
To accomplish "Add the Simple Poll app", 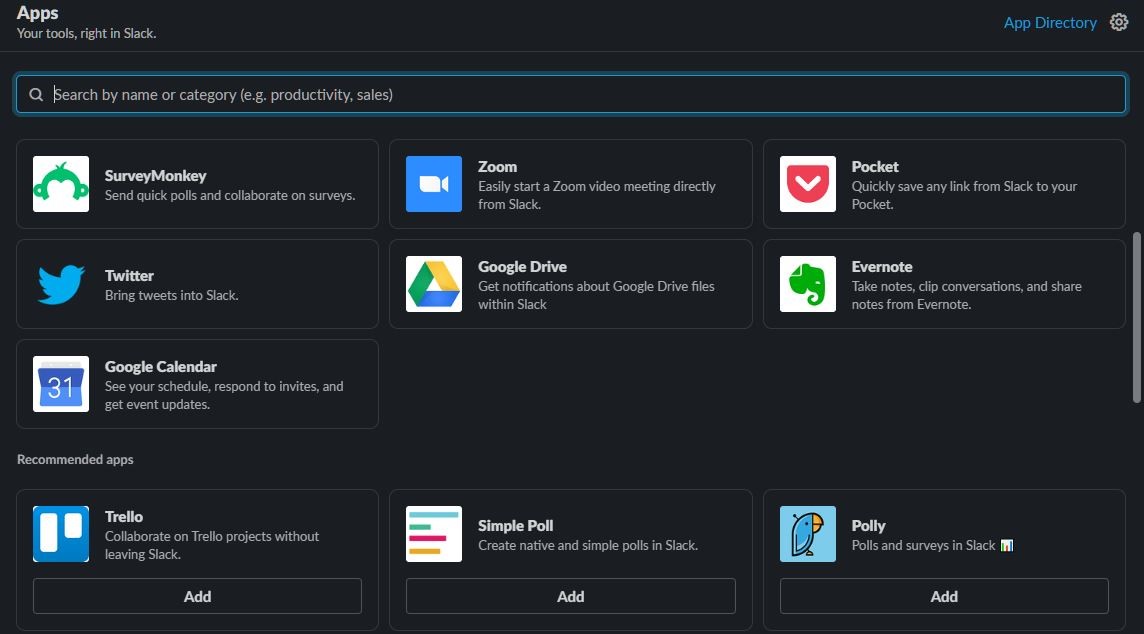I will point(571,596).
